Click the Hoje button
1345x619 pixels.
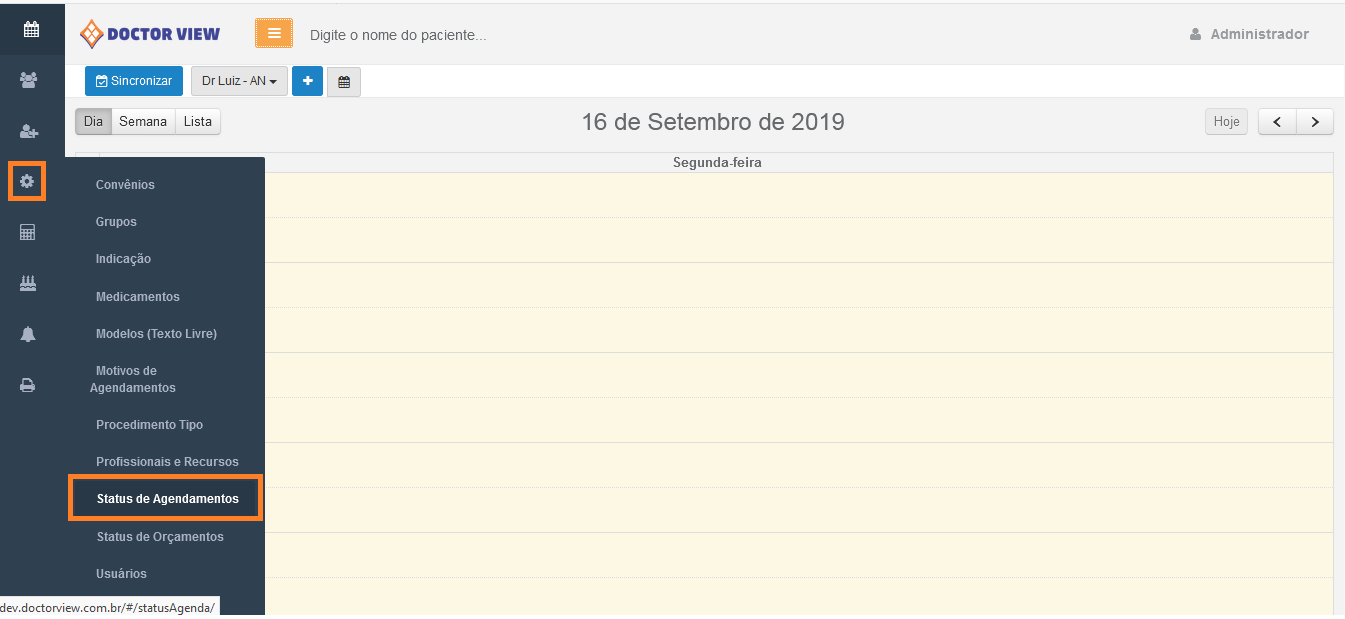tap(1226, 121)
